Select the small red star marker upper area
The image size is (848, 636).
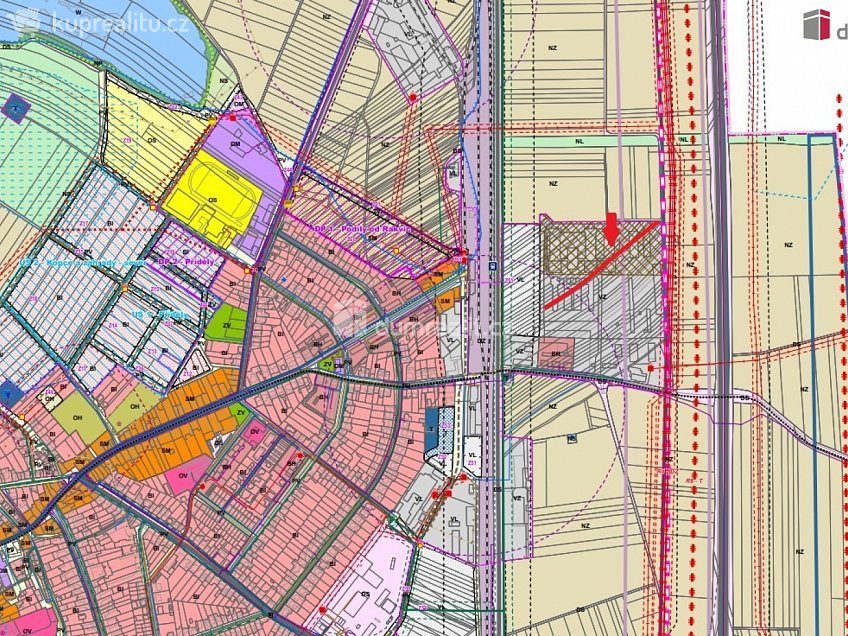point(410,98)
